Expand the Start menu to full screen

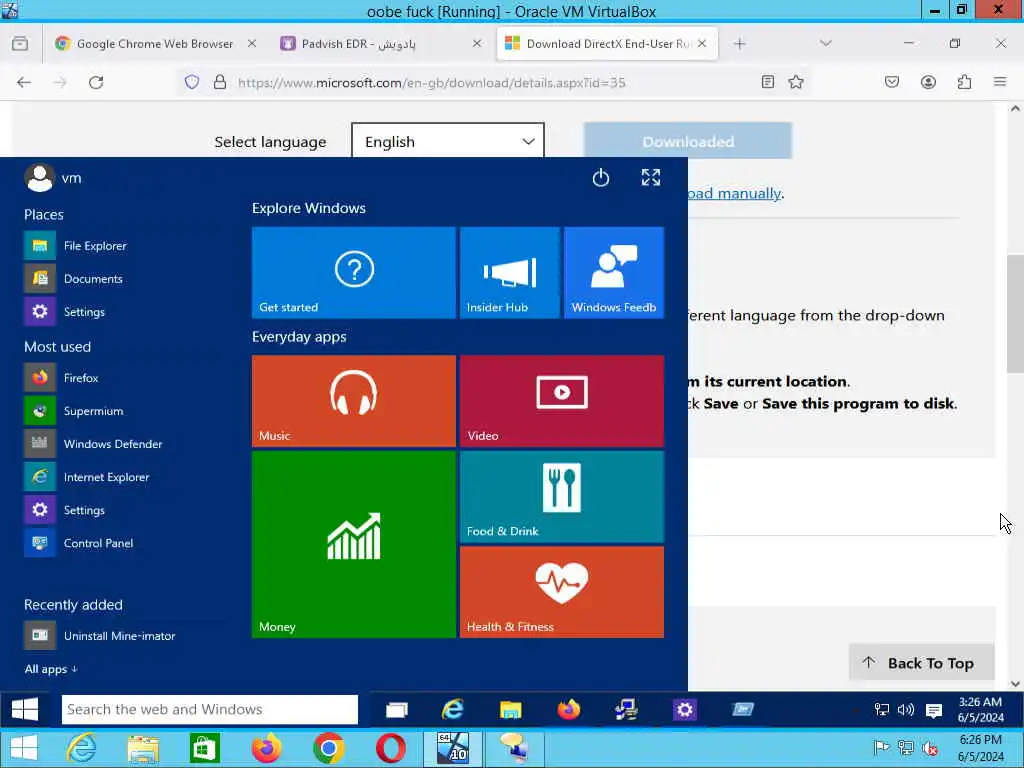coord(650,178)
